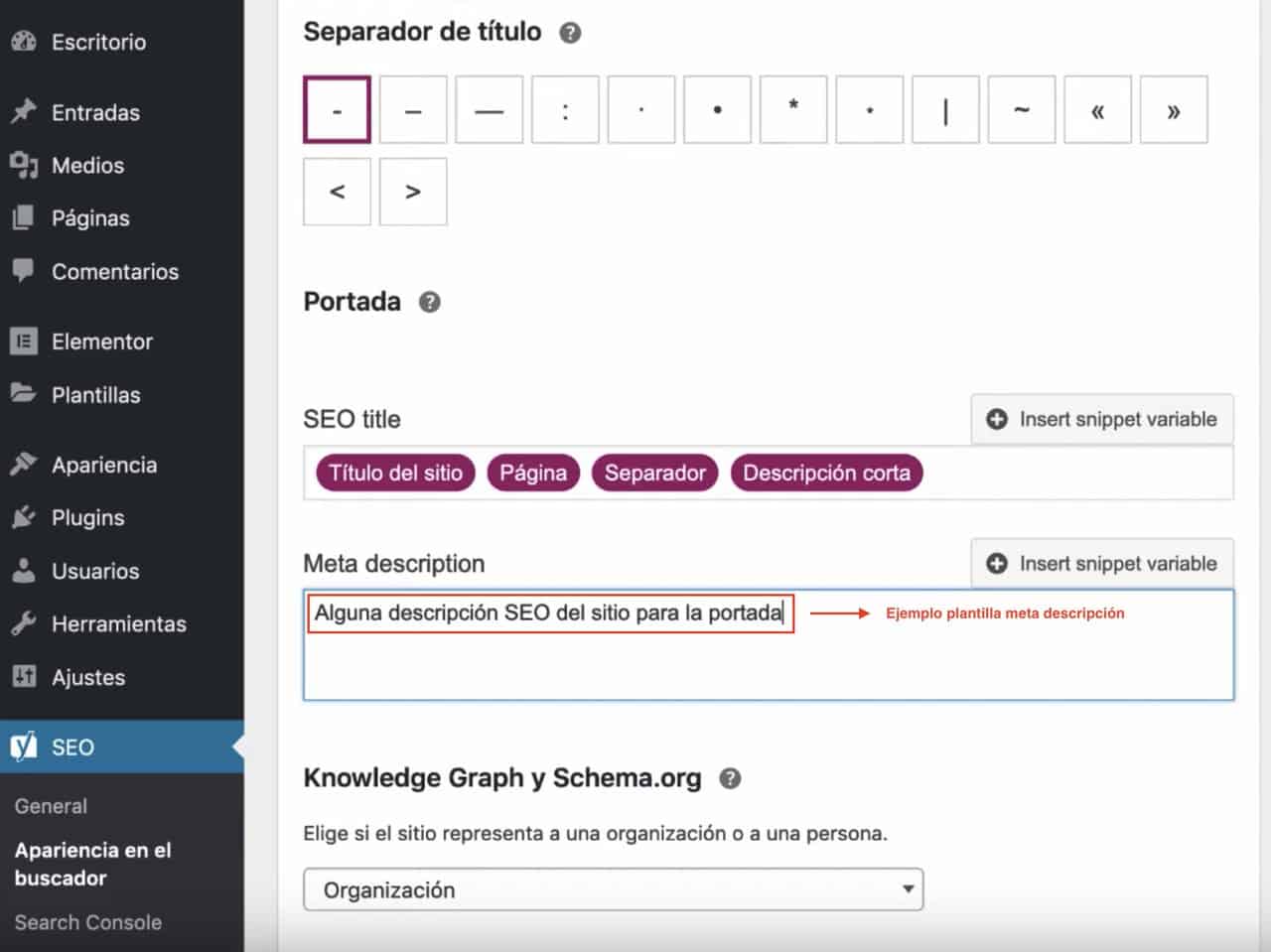Click the Yoast SEO logo icon
Screen dimensions: 1271x952
pyautogui.click(x=24, y=747)
